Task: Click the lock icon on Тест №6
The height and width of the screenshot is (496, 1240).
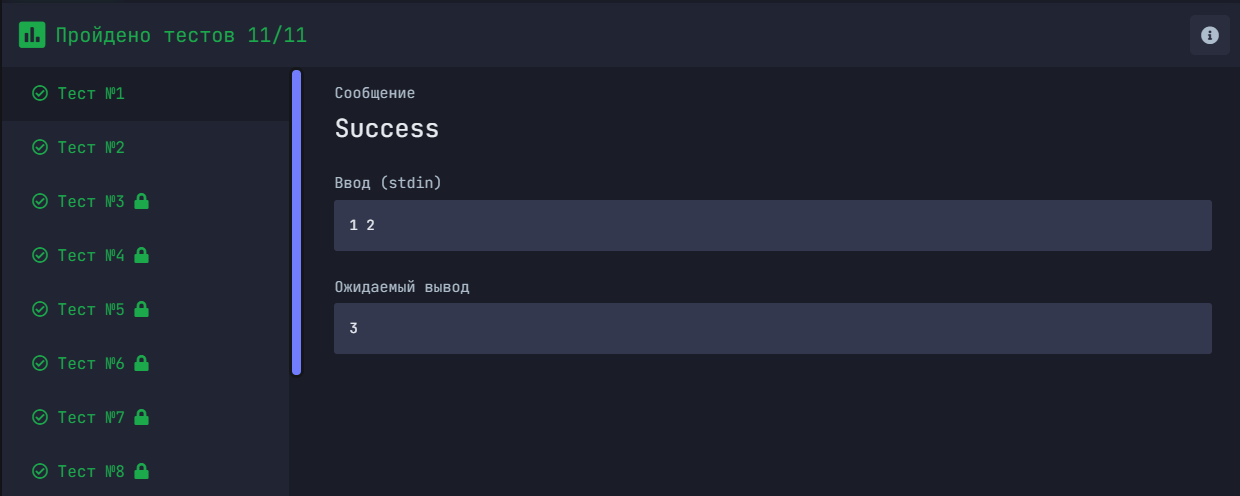Action: pyautogui.click(x=141, y=363)
